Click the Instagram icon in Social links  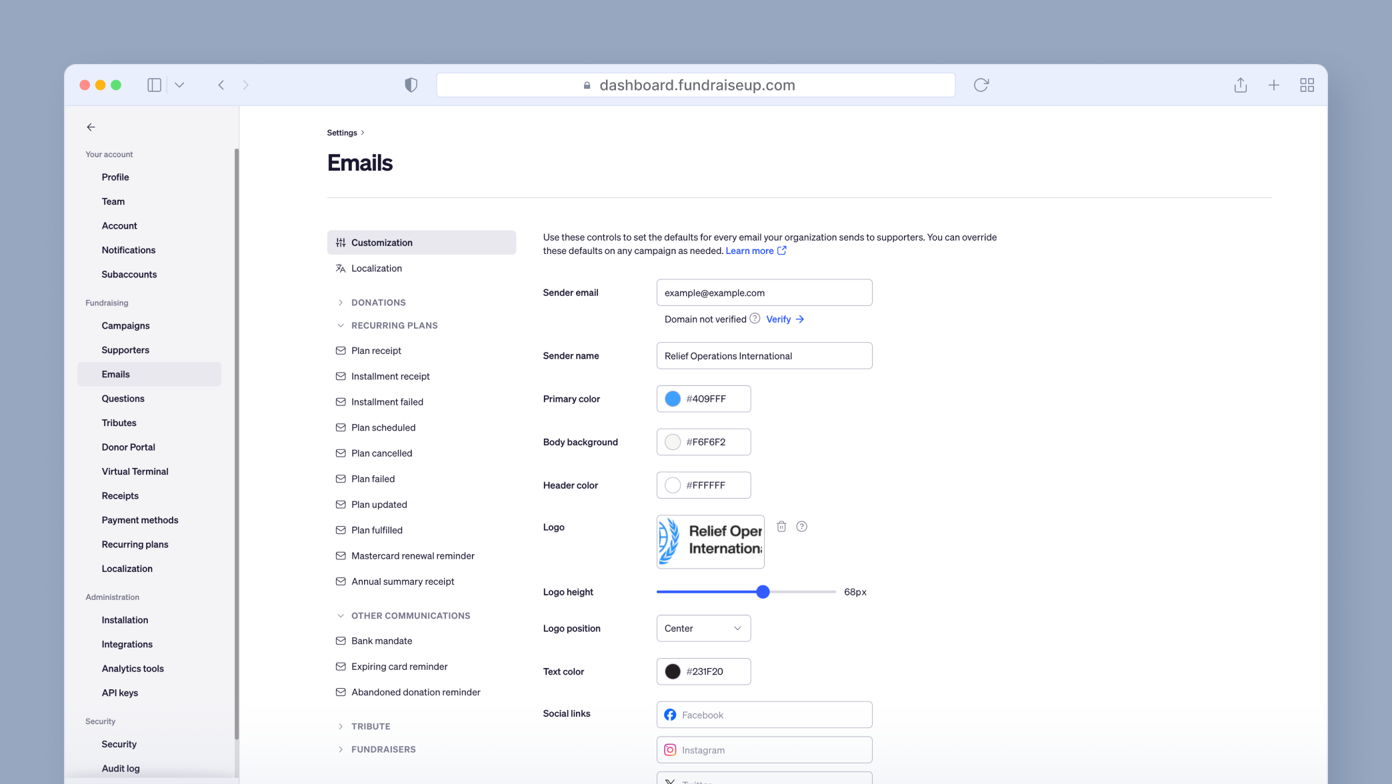[x=669, y=749]
